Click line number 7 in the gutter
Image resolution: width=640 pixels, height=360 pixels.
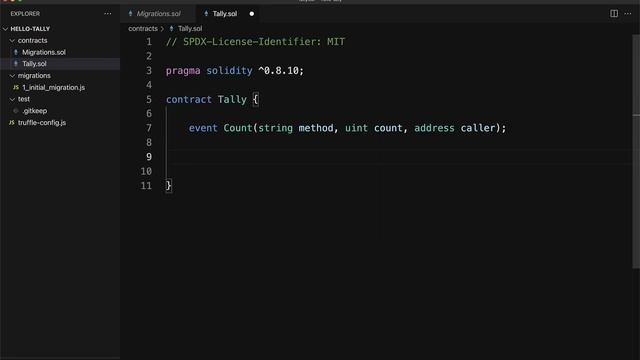coord(149,128)
